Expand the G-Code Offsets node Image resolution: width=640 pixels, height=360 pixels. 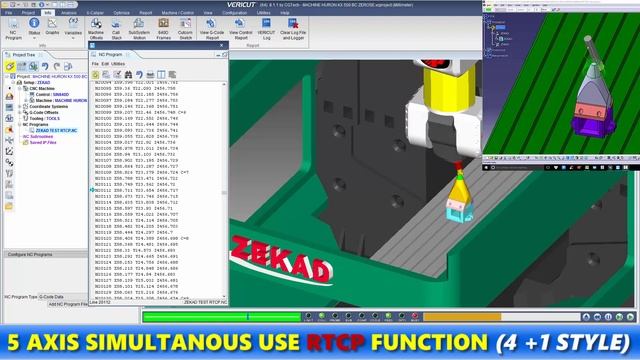point(20,113)
